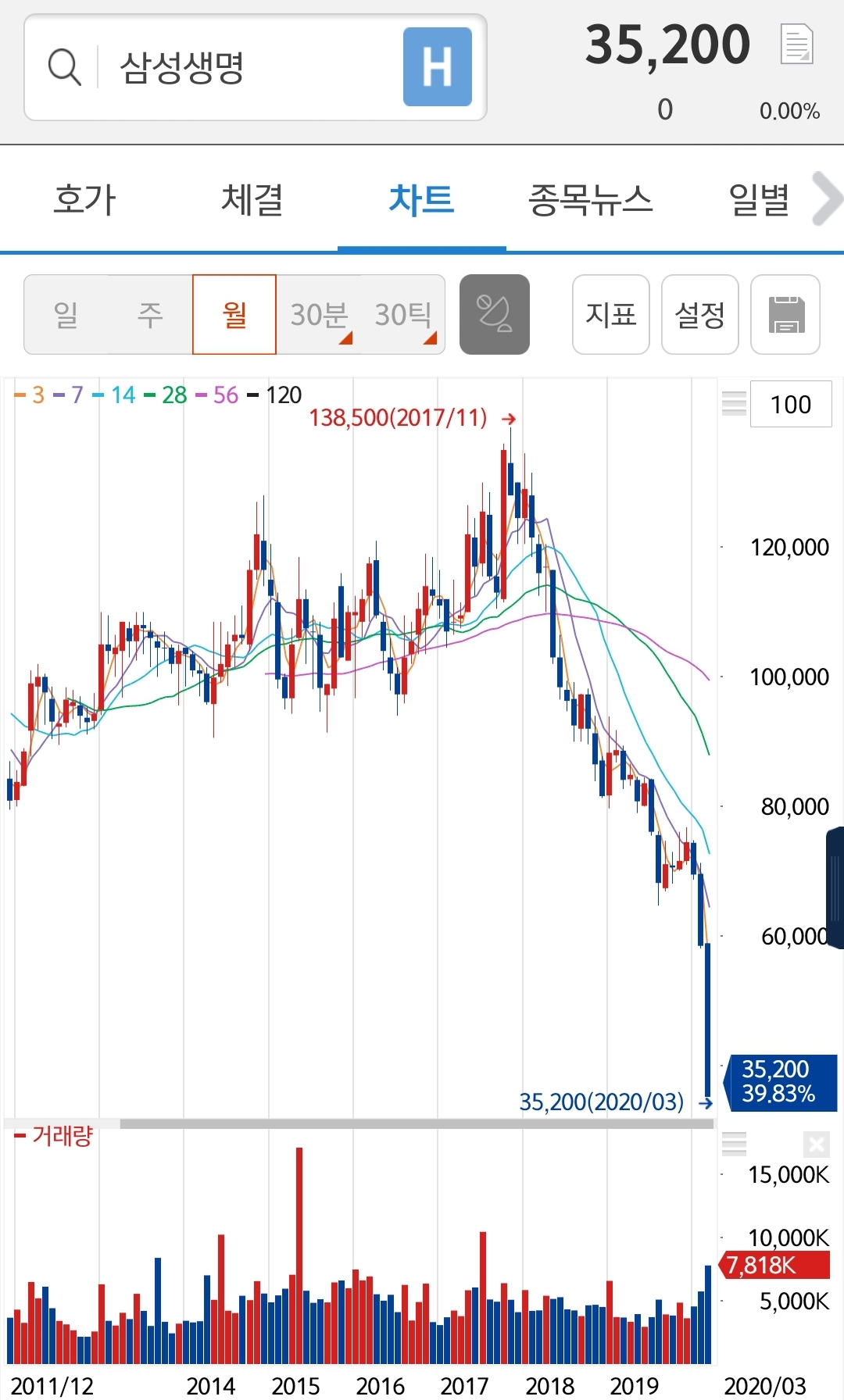844x1400 pixels.
Task: Open the 호가 tab
Action: pos(84,199)
